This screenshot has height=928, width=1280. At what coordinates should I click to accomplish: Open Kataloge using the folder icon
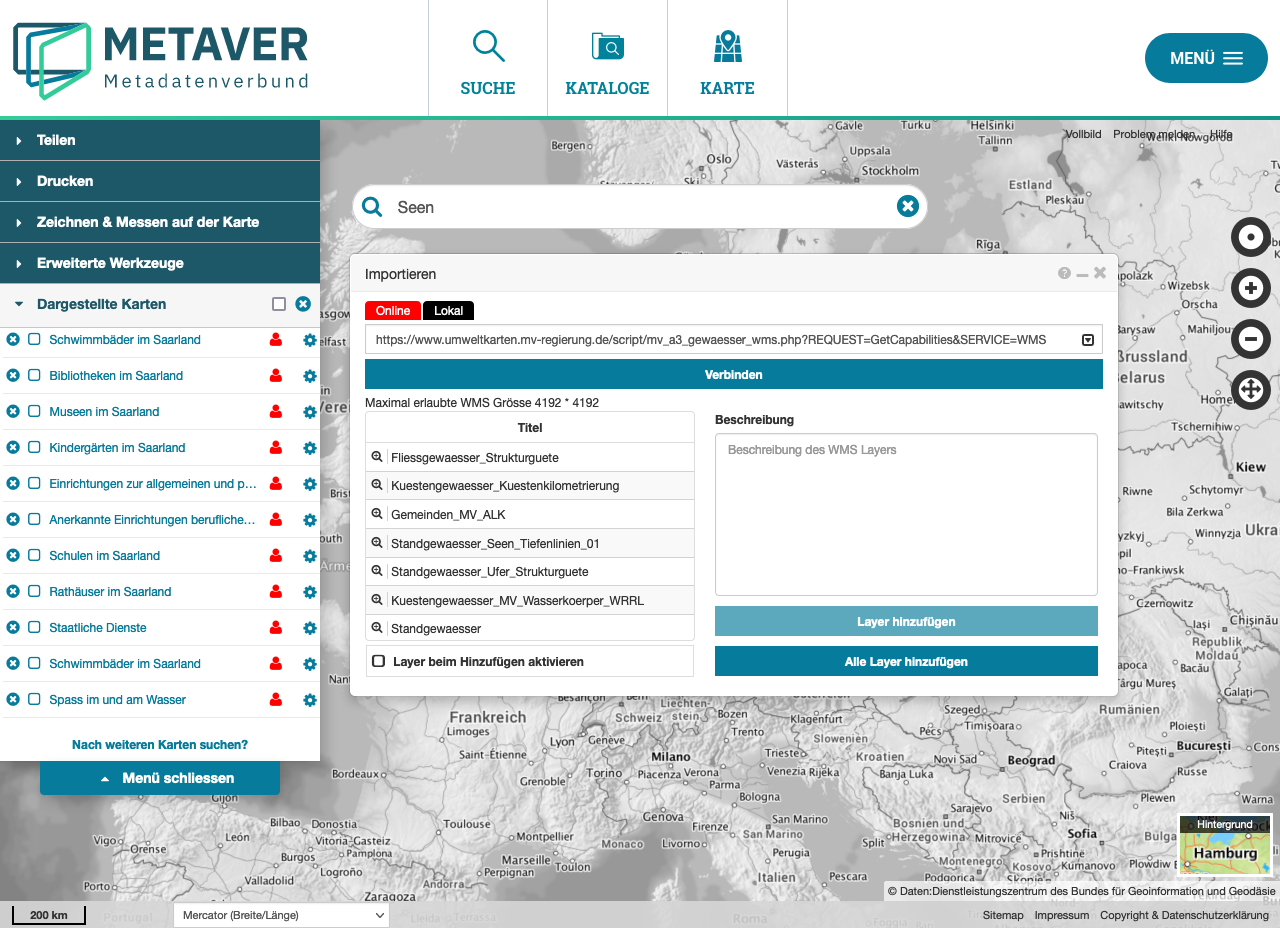coord(607,46)
